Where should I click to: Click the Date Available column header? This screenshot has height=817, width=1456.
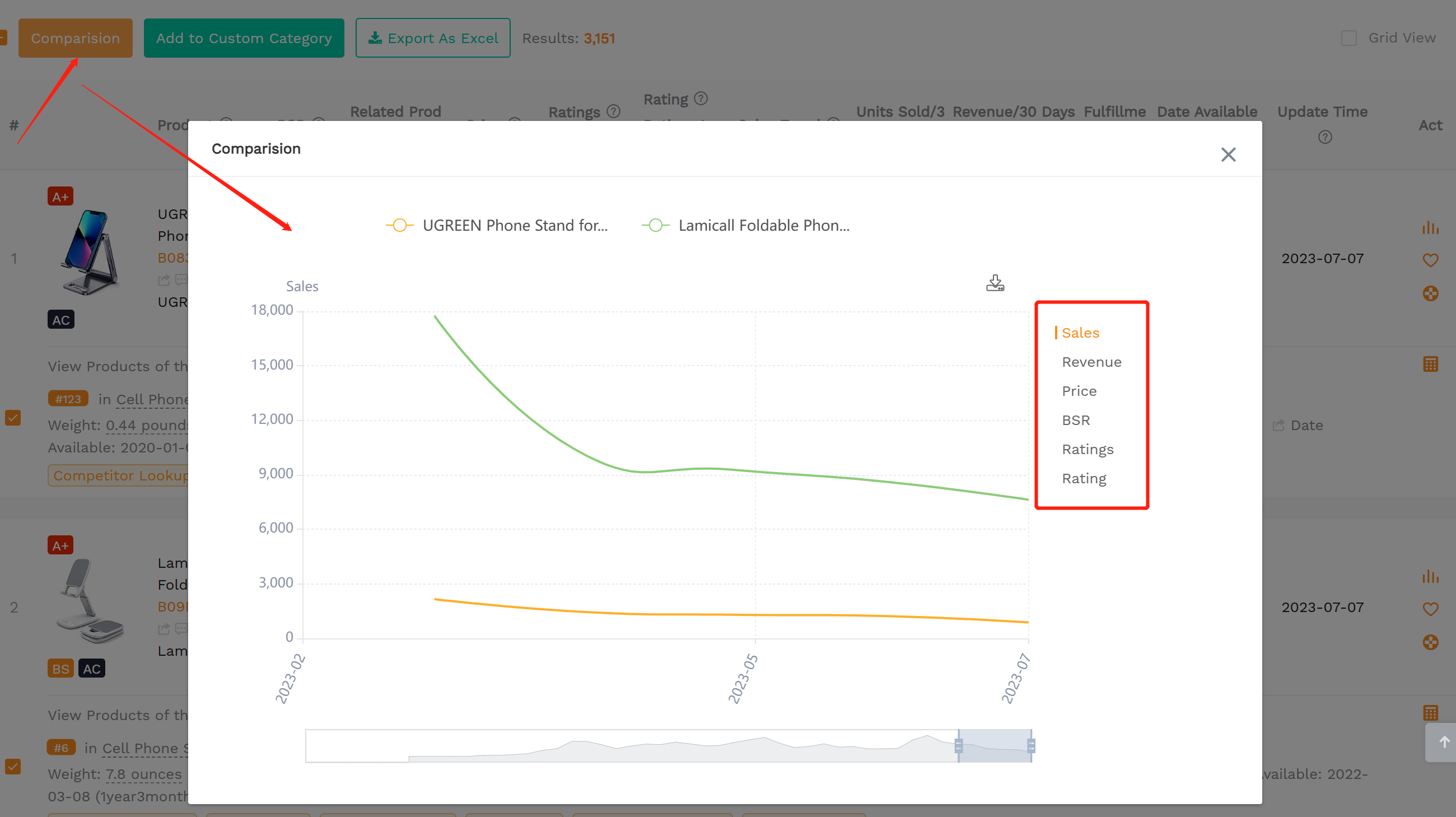(x=1207, y=111)
